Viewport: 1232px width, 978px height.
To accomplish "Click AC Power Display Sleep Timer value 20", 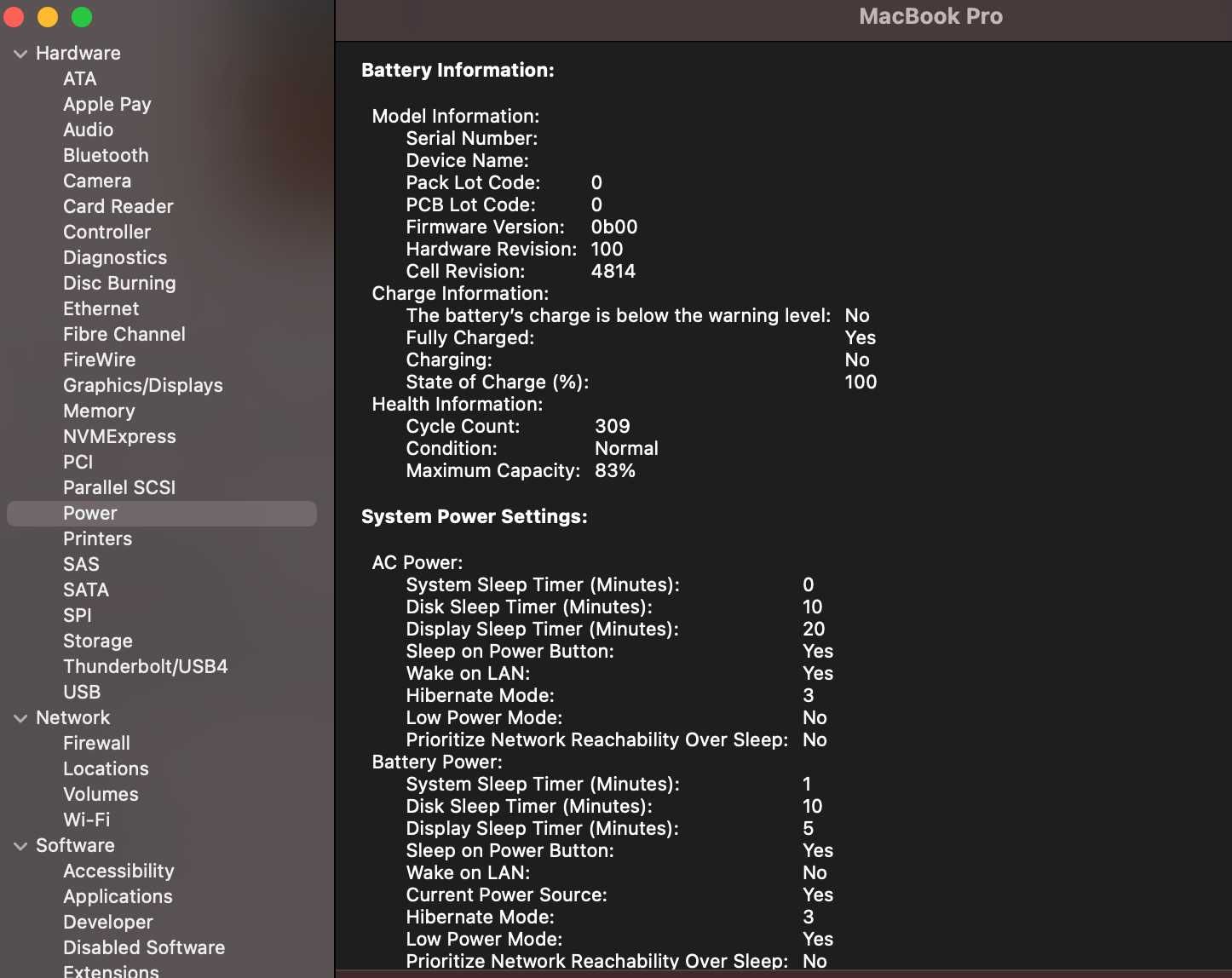I will [814, 629].
